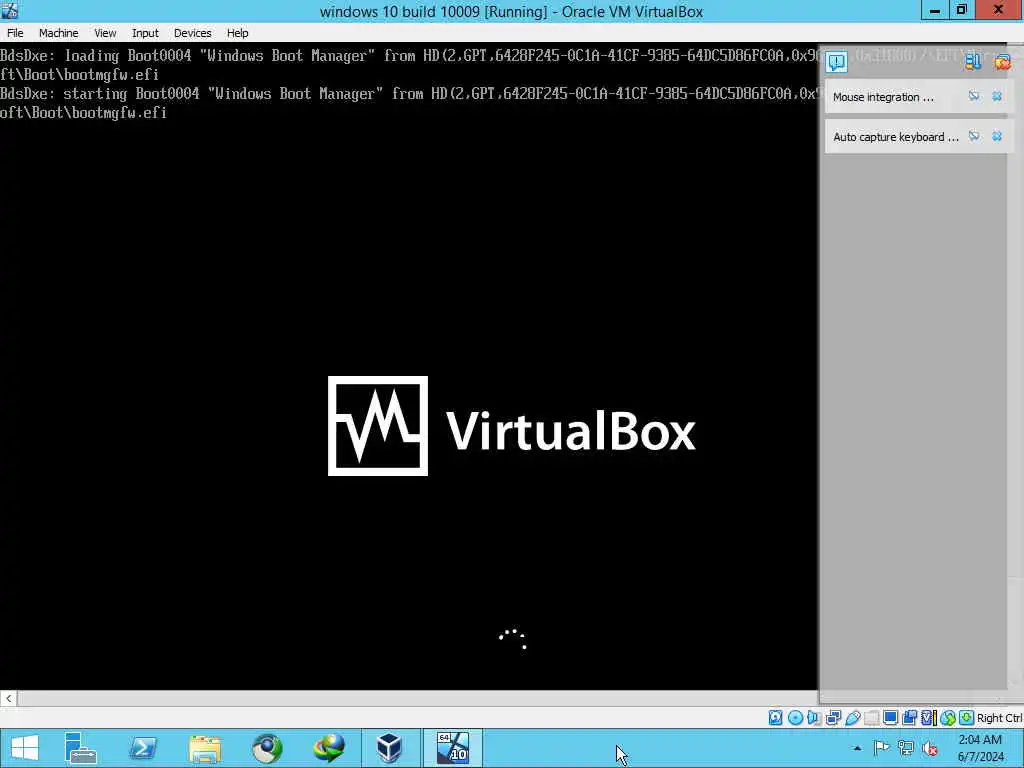Viewport: 1024px width, 768px height.
Task: Click the CPU virtualization status icon
Action: click(x=928, y=718)
